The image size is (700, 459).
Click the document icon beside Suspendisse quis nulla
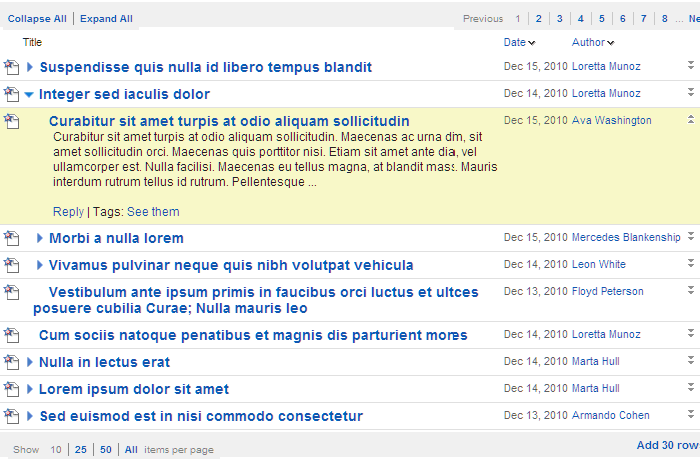[11, 67]
